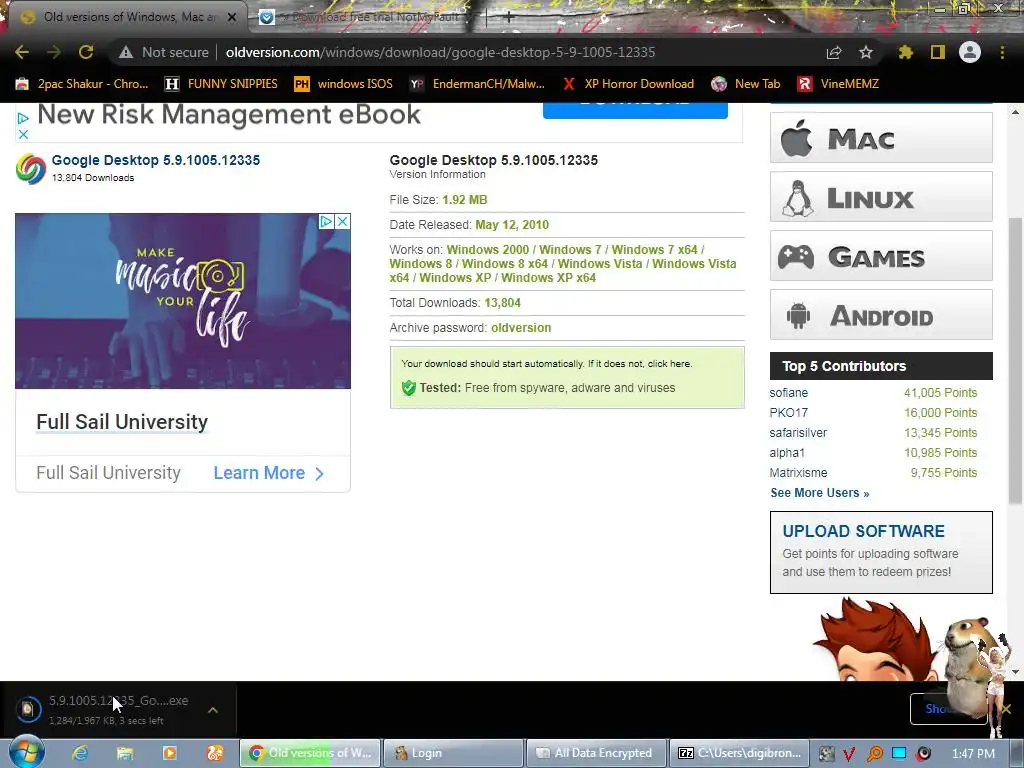1024x768 pixels.
Task: Click Learn More on Full Sail ad
Action: point(268,473)
